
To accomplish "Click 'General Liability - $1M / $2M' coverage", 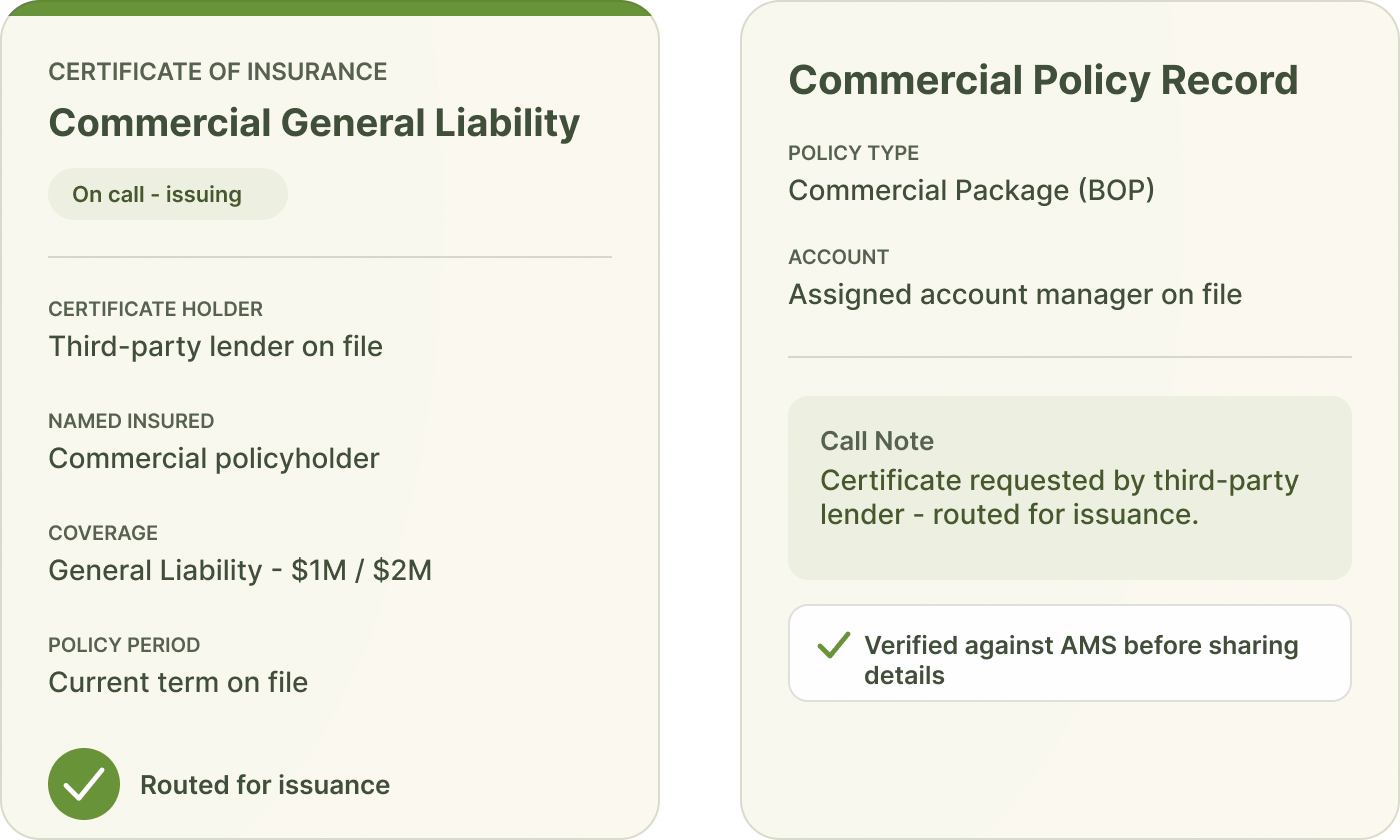I will coord(240,570).
